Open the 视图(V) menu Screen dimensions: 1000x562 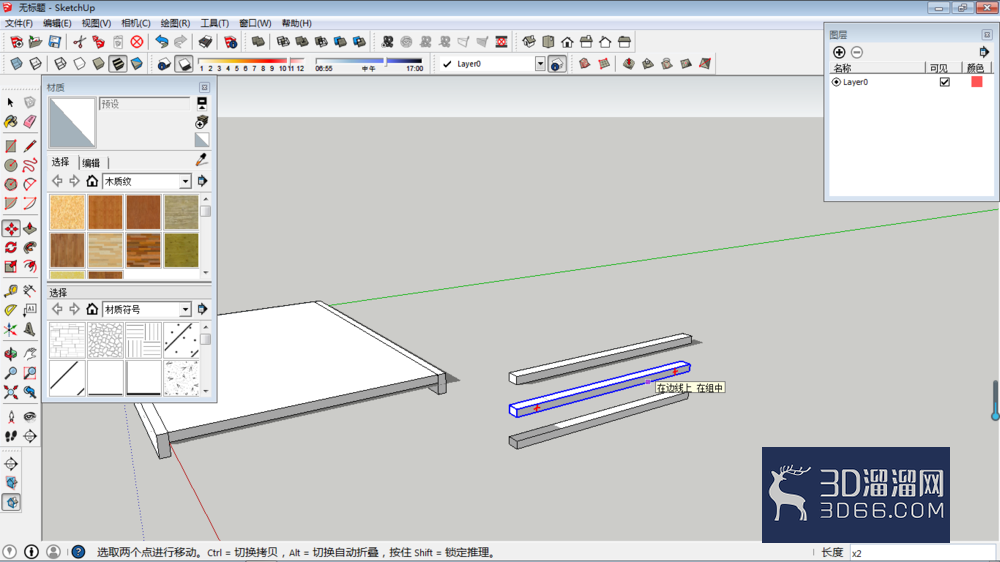pos(96,23)
